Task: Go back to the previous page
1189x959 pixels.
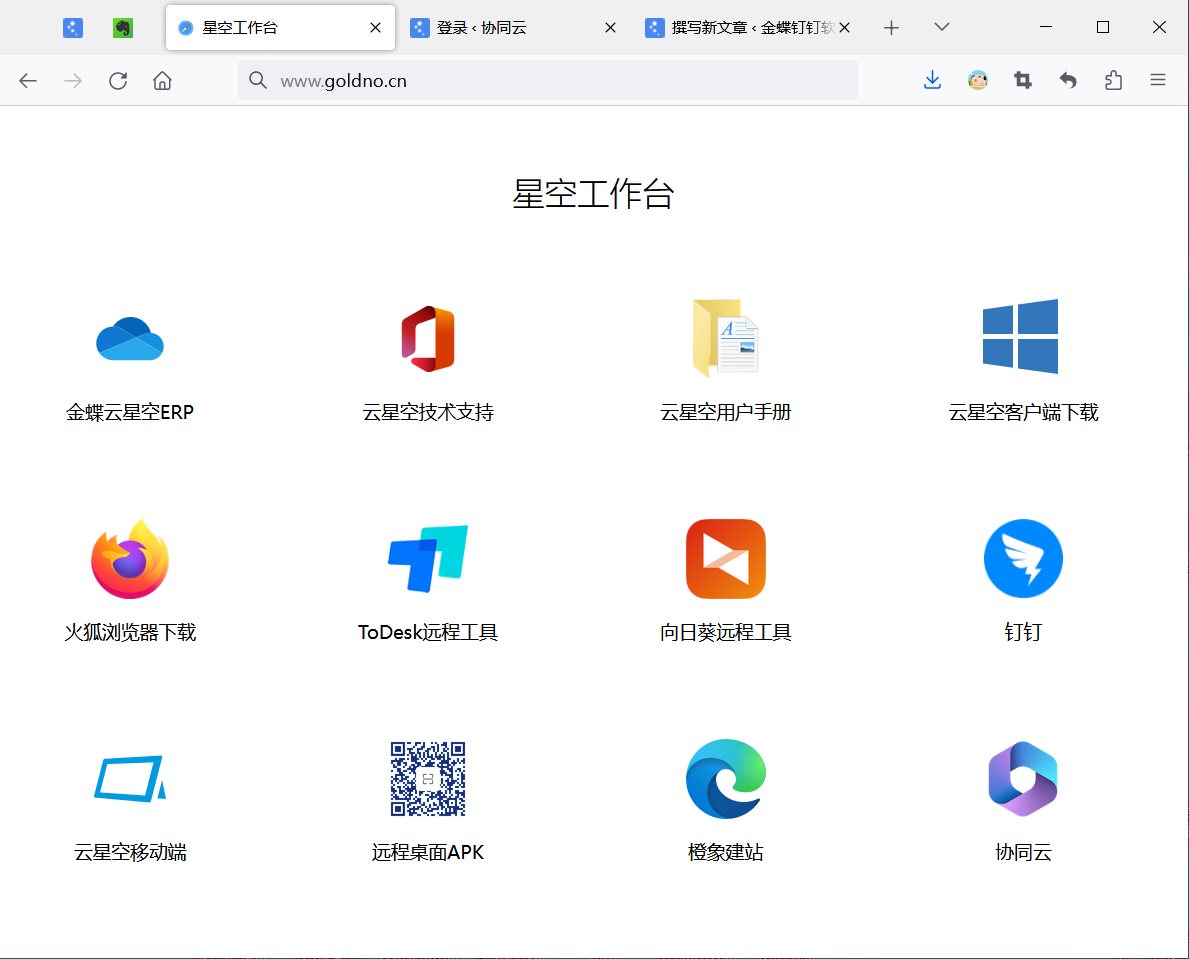Action: [28, 80]
